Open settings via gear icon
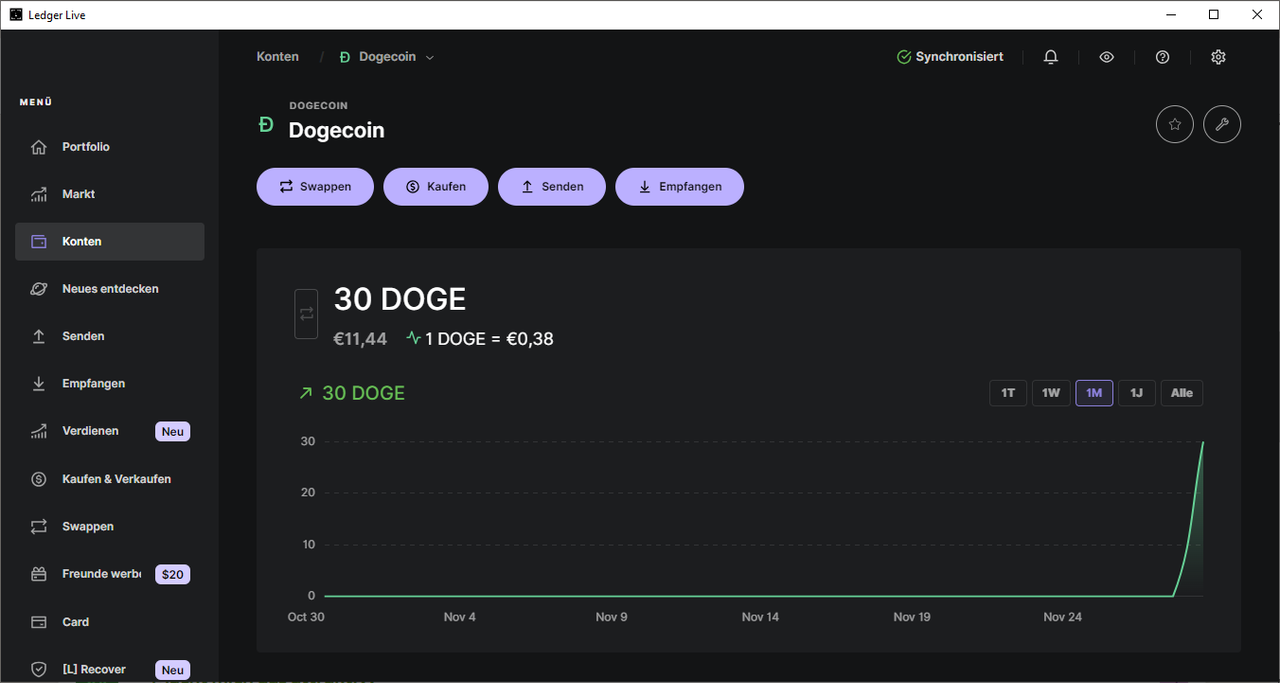This screenshot has width=1280, height=683. coord(1218,57)
